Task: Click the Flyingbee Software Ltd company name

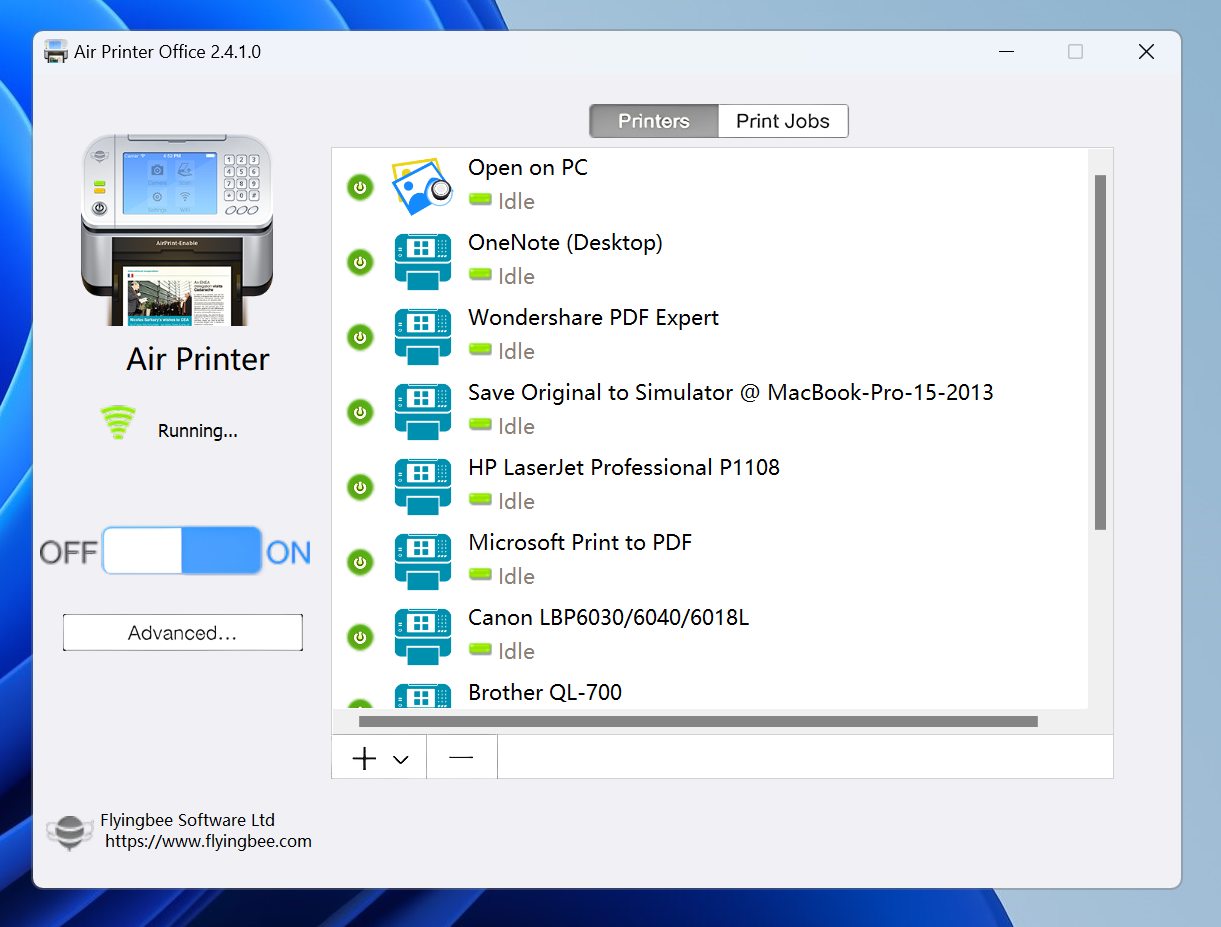Action: coord(188,820)
